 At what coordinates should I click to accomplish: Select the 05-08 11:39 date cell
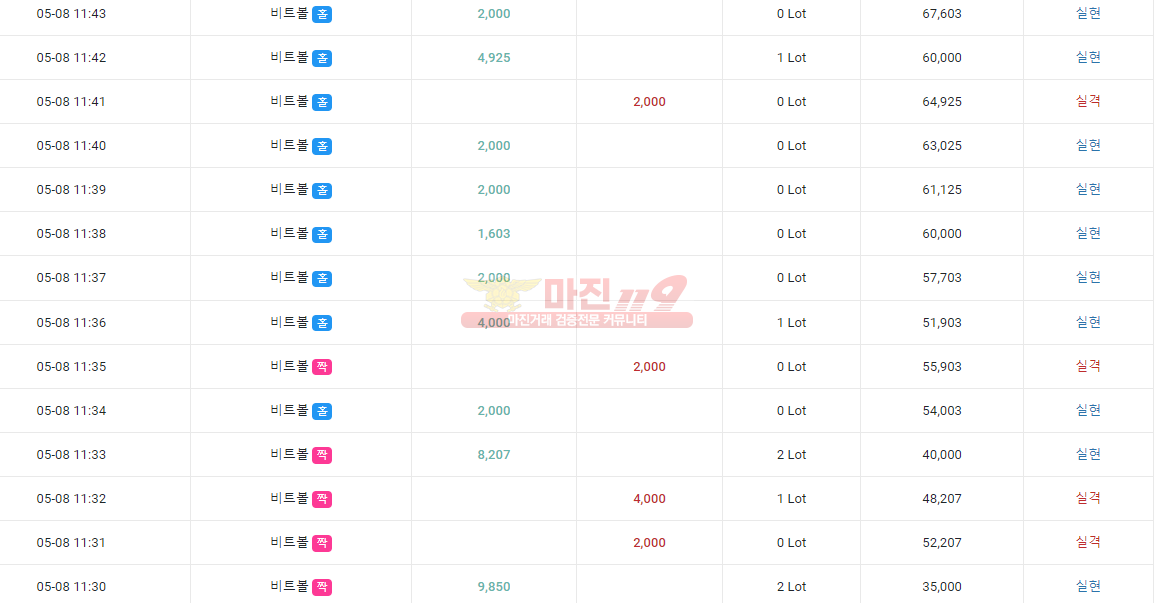pos(71,190)
